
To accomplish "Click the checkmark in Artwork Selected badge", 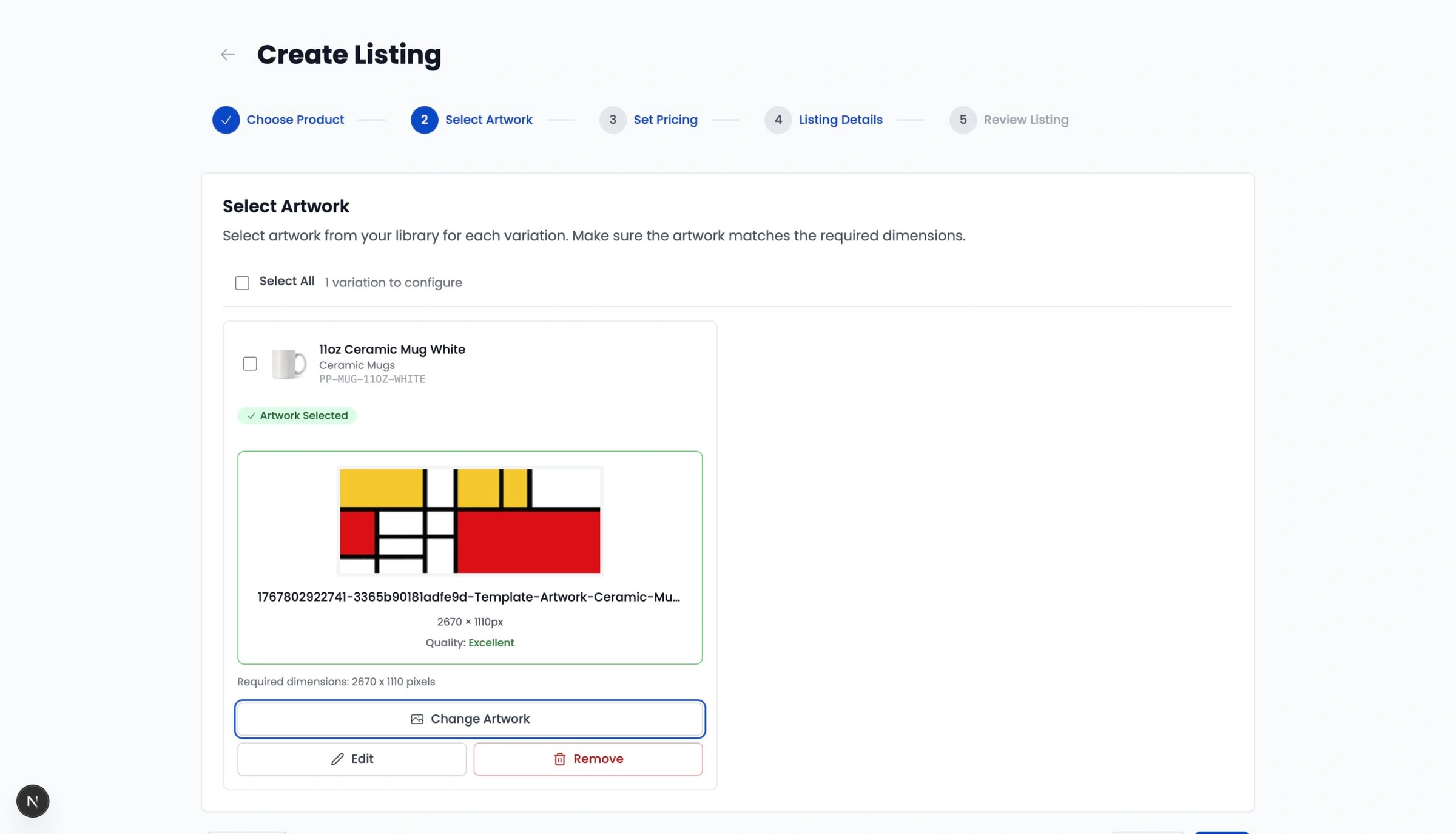I will (x=251, y=416).
